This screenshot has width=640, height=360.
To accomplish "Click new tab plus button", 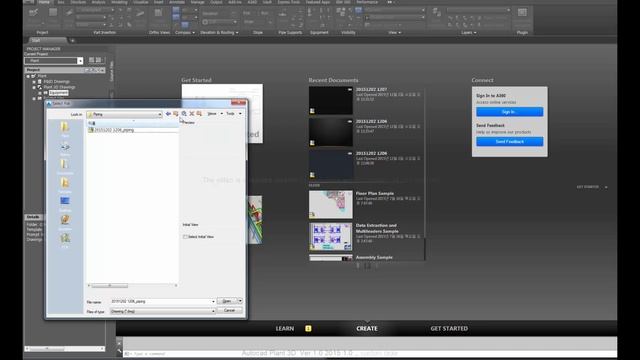I will (73, 40).
